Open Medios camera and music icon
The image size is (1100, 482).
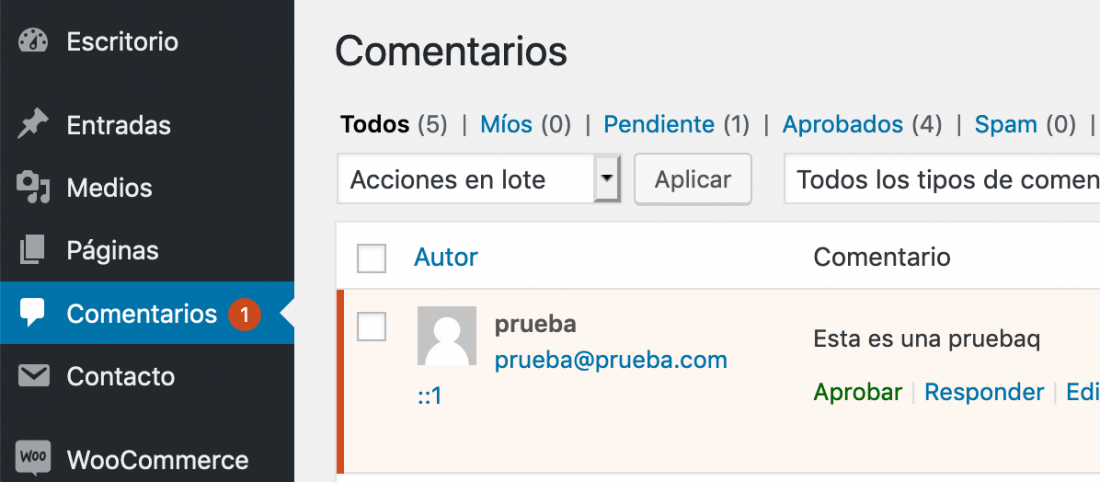(32, 188)
